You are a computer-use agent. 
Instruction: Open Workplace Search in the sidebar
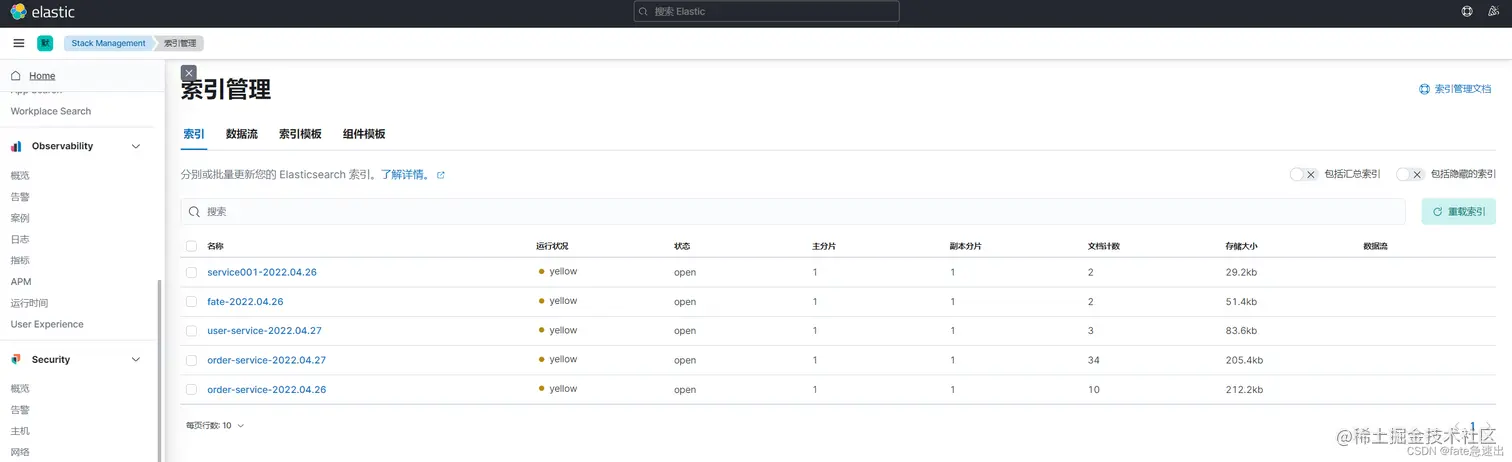point(51,111)
